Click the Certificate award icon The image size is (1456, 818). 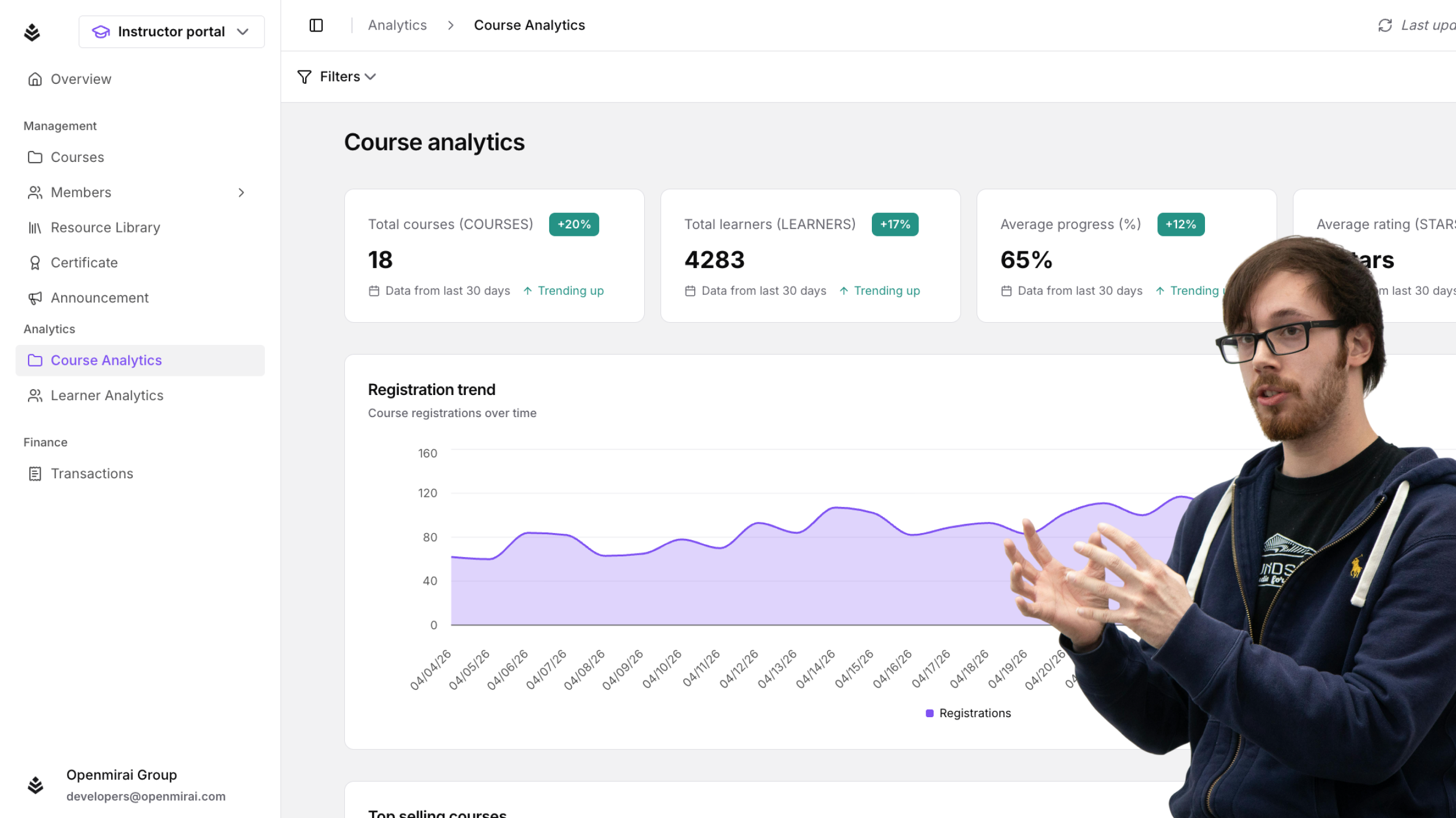pos(35,263)
